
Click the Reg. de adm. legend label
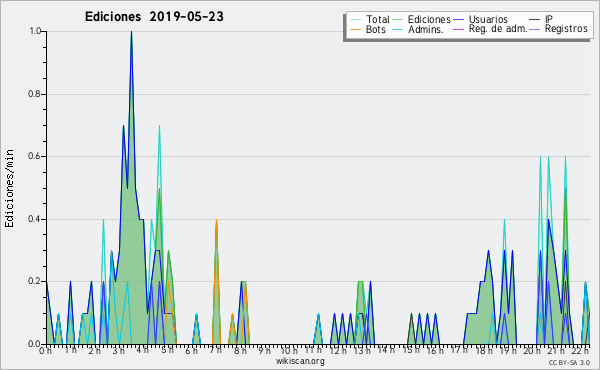498,29
